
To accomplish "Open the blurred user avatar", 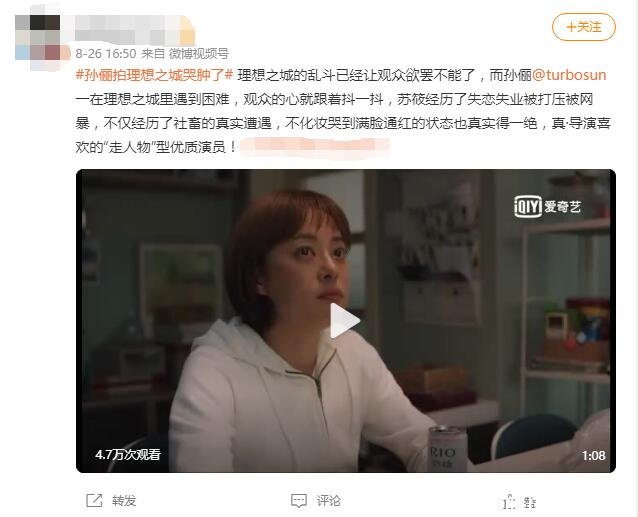I will (37, 37).
